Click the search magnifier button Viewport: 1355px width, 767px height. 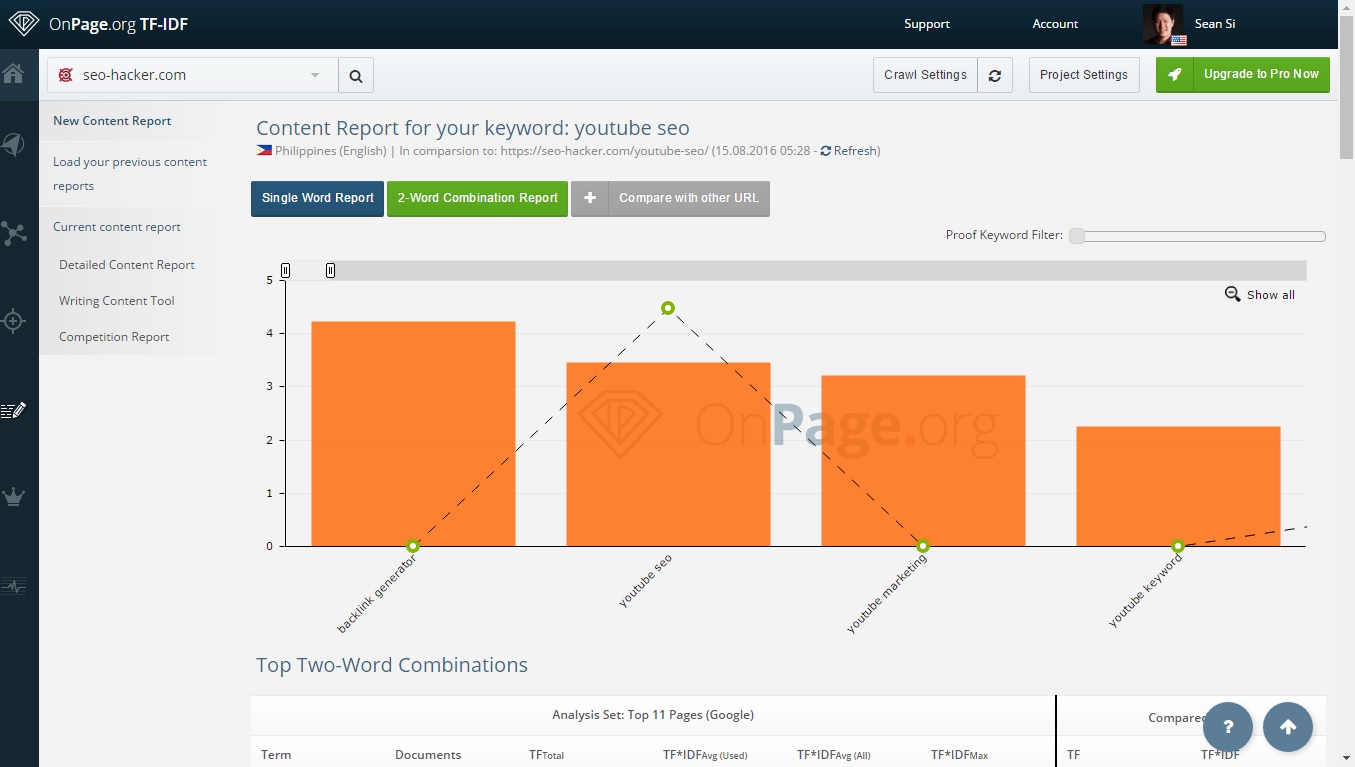[x=356, y=75]
